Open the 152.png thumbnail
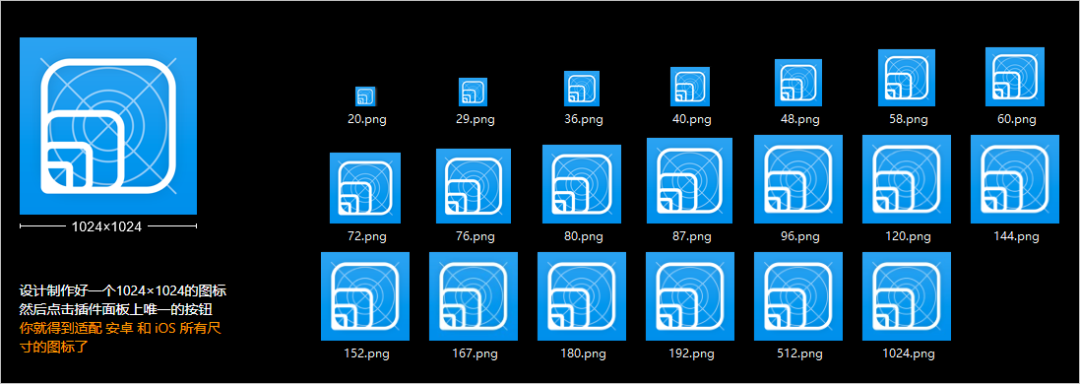The width and height of the screenshot is (1080, 384). (x=365, y=296)
